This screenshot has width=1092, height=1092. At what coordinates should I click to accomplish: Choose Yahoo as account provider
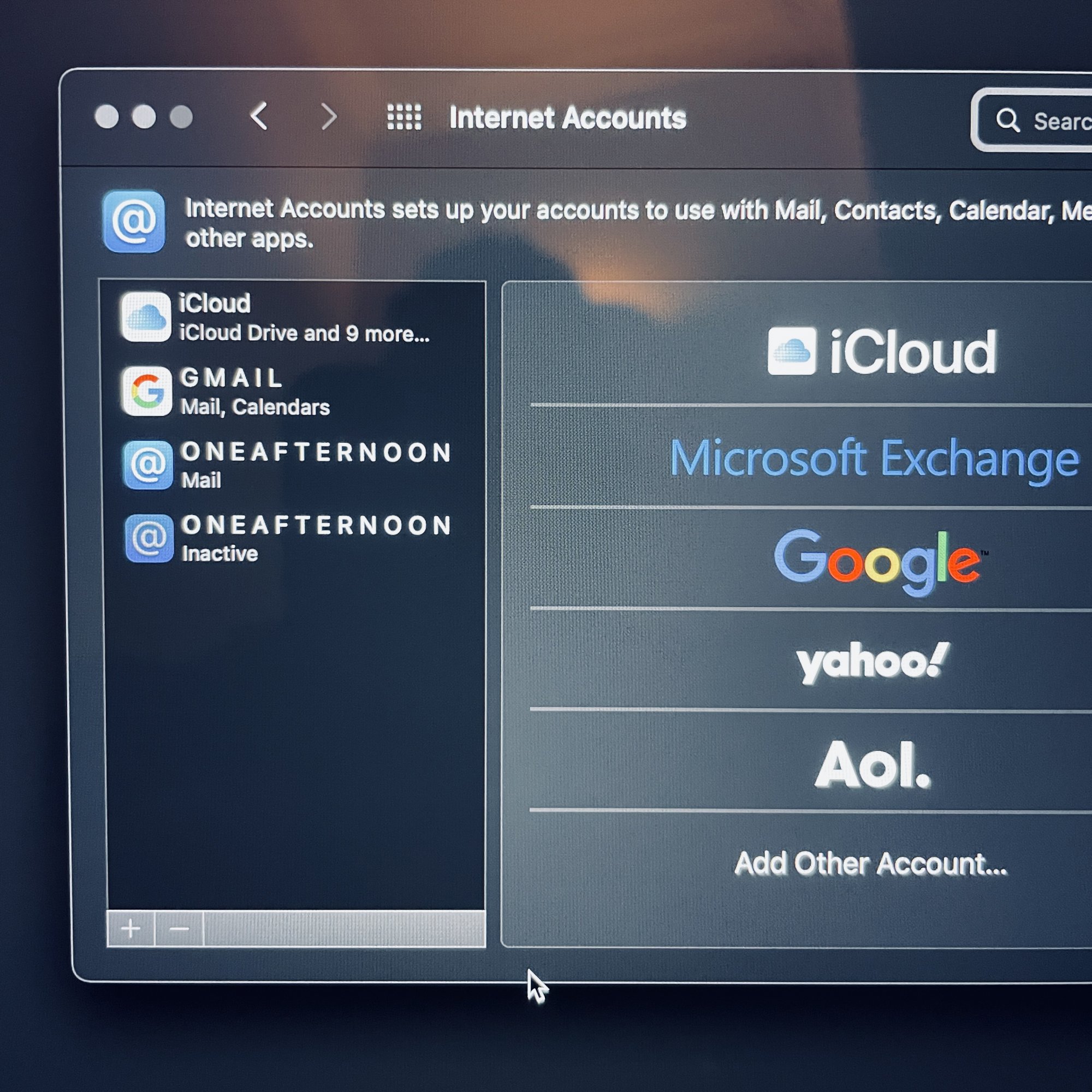pyautogui.click(x=872, y=661)
